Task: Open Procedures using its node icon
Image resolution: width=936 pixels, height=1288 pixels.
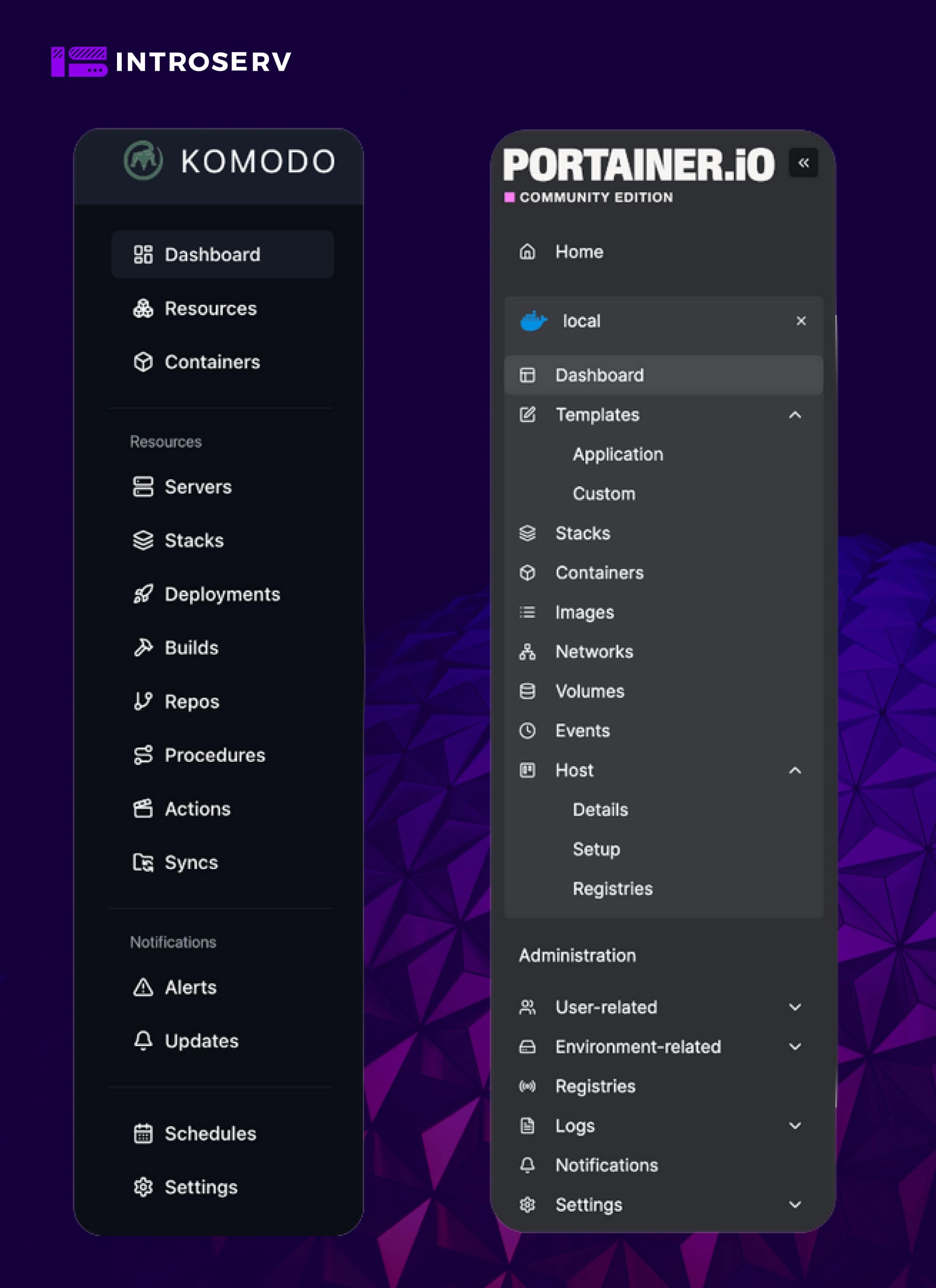Action: pos(144,755)
